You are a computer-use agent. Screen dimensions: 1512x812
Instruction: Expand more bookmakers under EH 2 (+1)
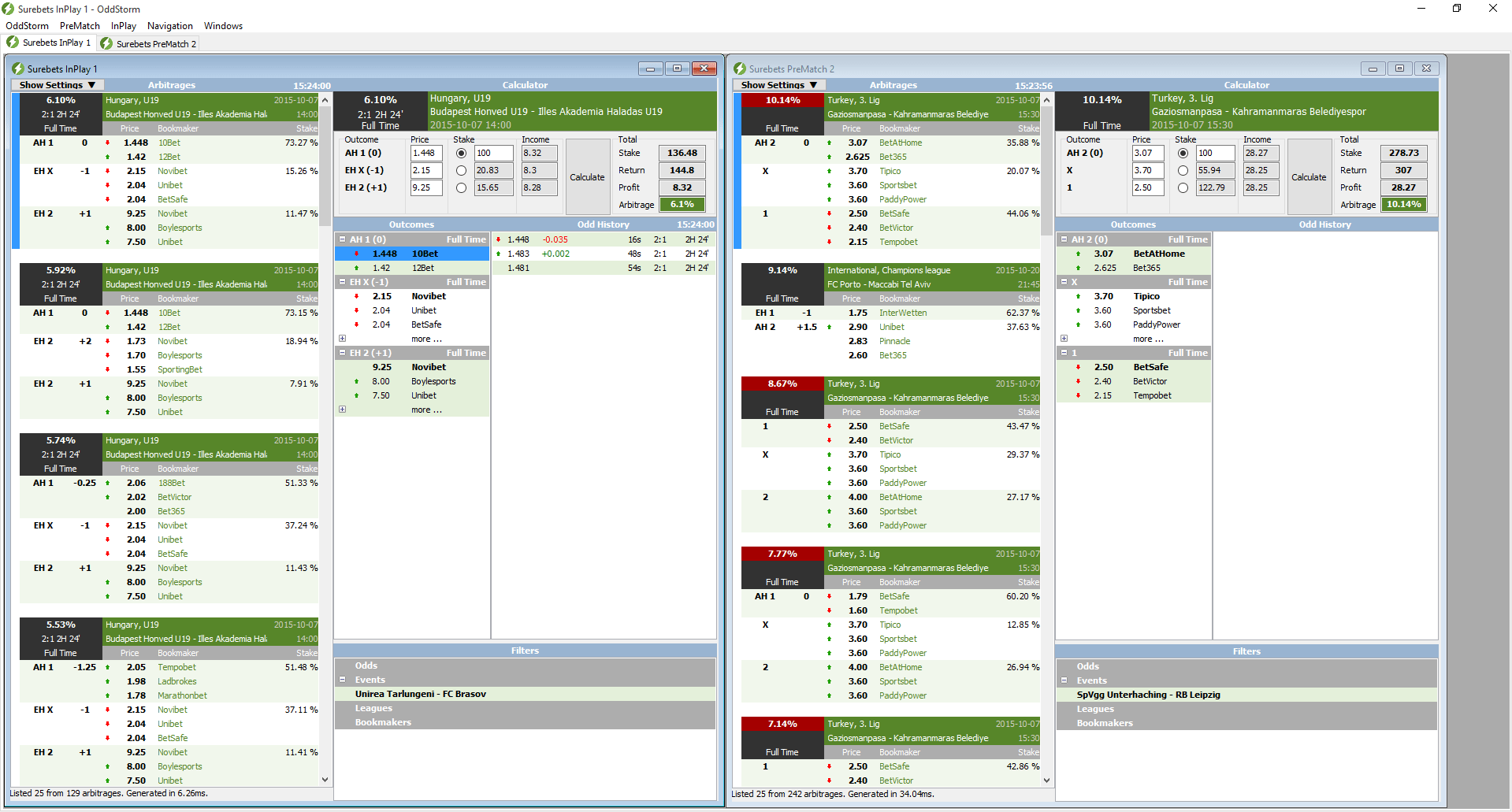(x=343, y=410)
